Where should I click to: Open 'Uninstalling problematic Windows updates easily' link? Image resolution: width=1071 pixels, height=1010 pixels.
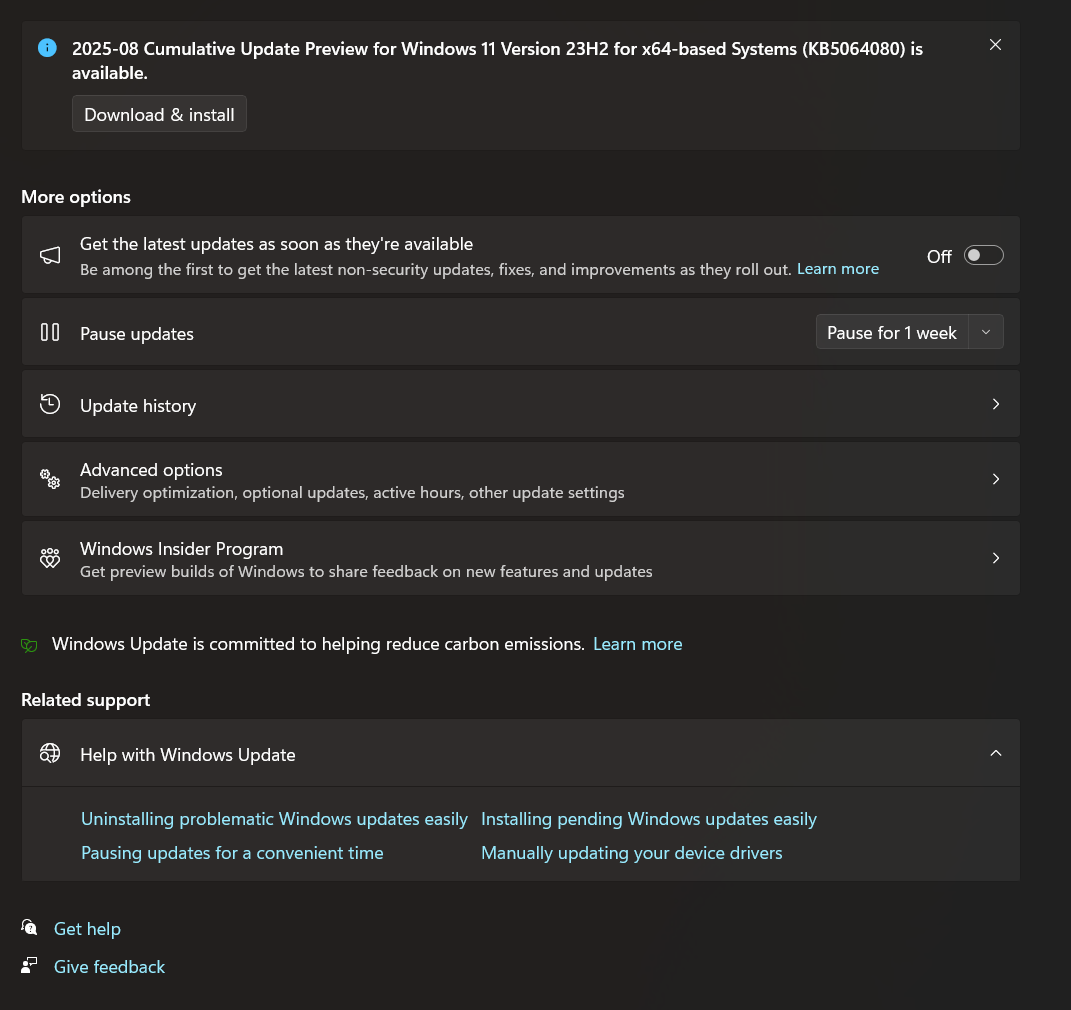tap(274, 819)
